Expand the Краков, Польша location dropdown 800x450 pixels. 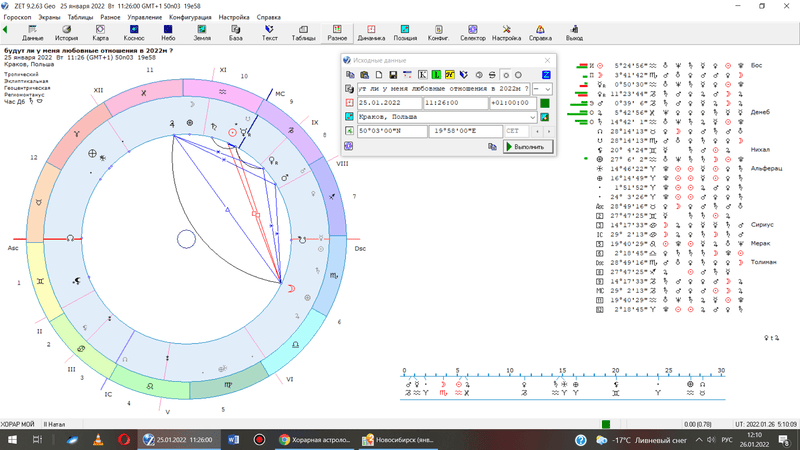533,117
